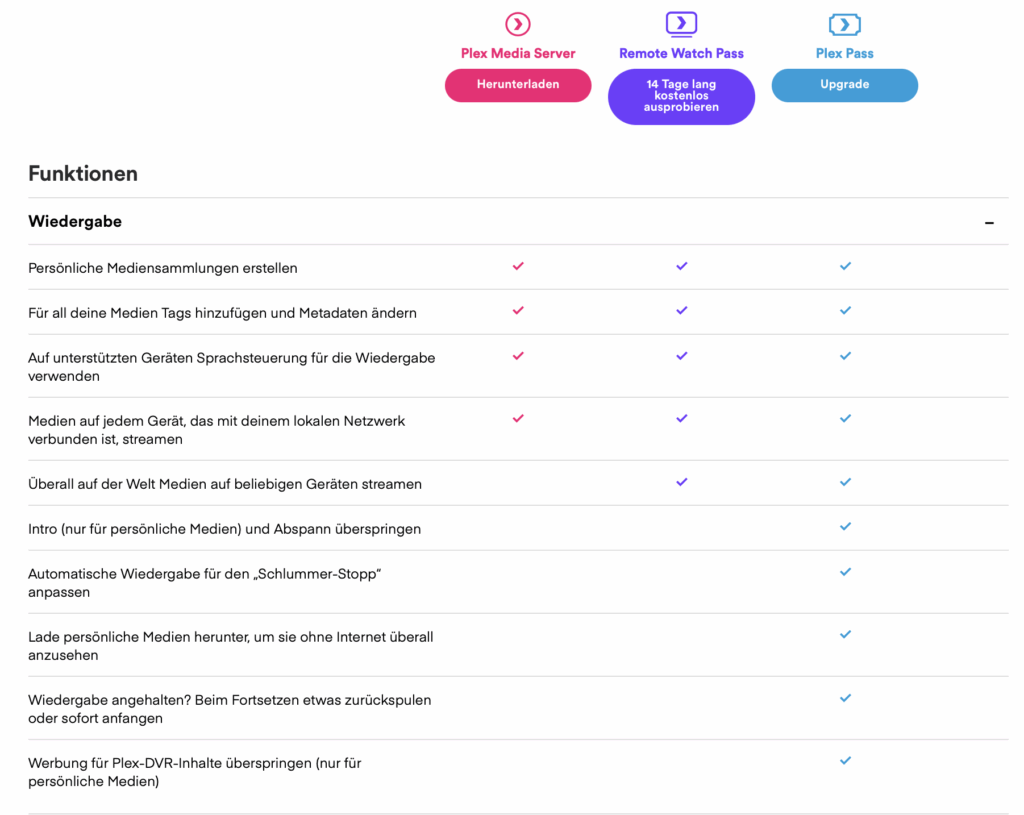Viewport: 1024px width, 815px height.
Task: Click blue checkmark for Intro überspringen row
Action: (845, 527)
